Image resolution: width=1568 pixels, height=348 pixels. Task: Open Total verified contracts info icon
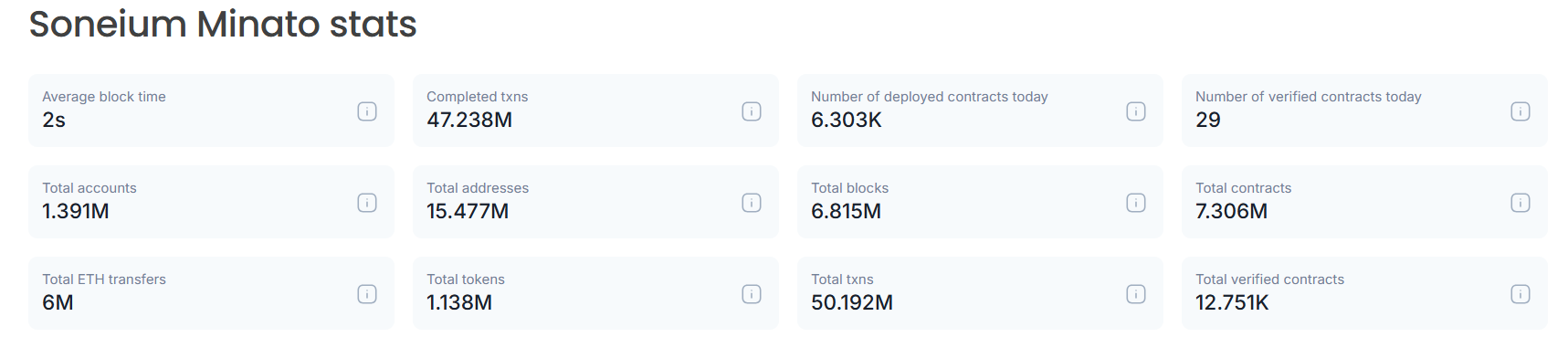[x=1521, y=294]
